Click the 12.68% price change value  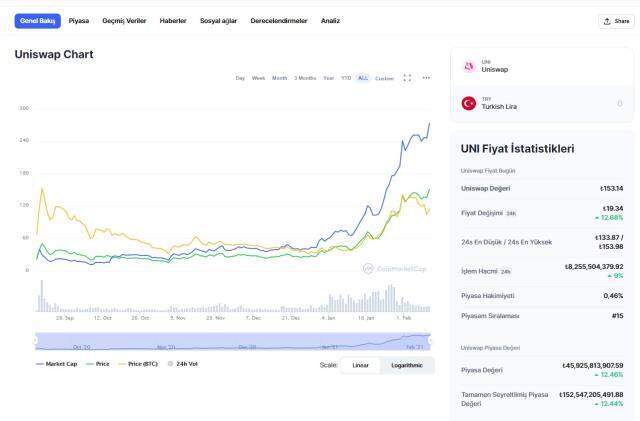point(609,218)
